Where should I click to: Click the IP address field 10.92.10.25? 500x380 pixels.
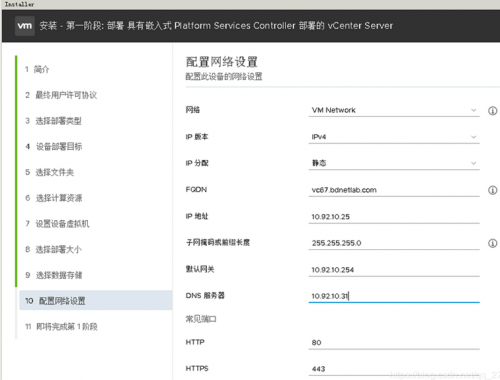394,217
